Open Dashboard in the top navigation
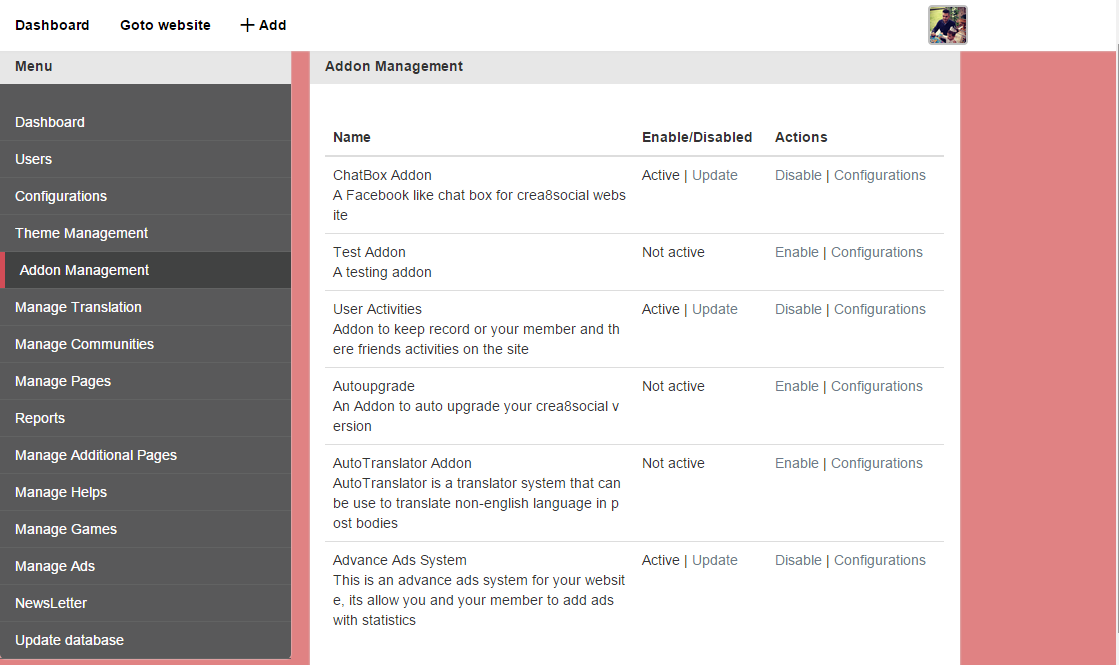1119x665 pixels. click(52, 25)
